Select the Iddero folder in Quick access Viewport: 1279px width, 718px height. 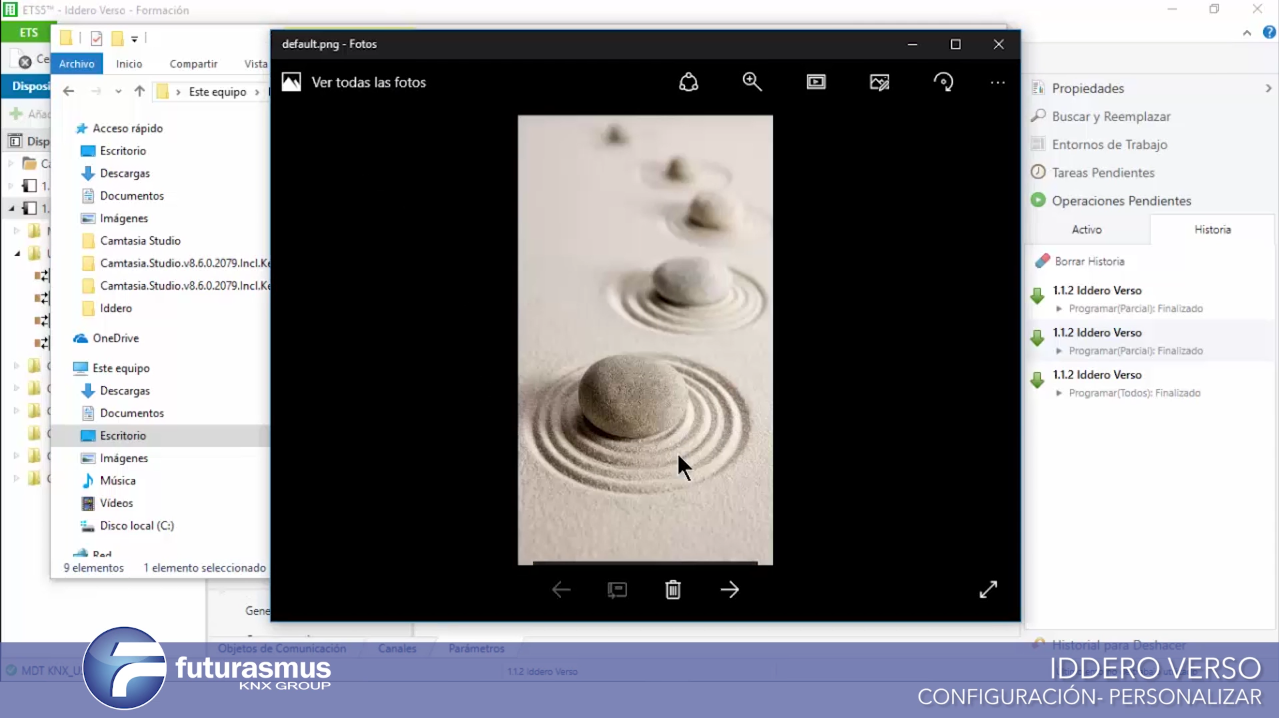click(x=116, y=308)
